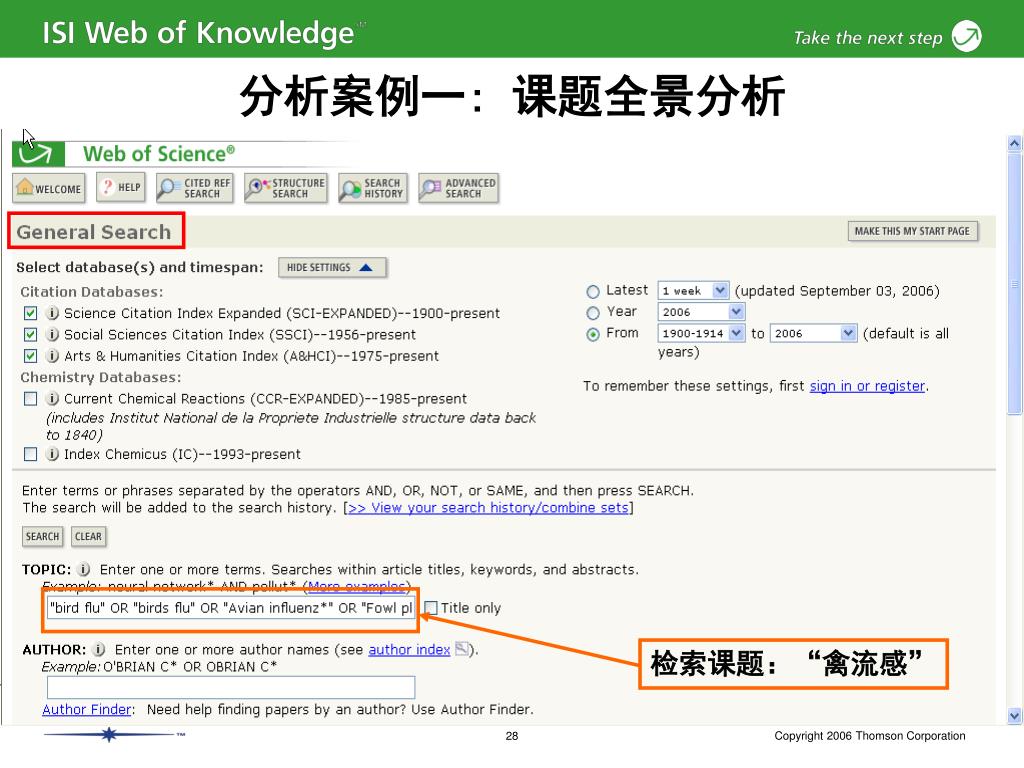
Task: Select the From timespan radio button
Action: click(593, 335)
